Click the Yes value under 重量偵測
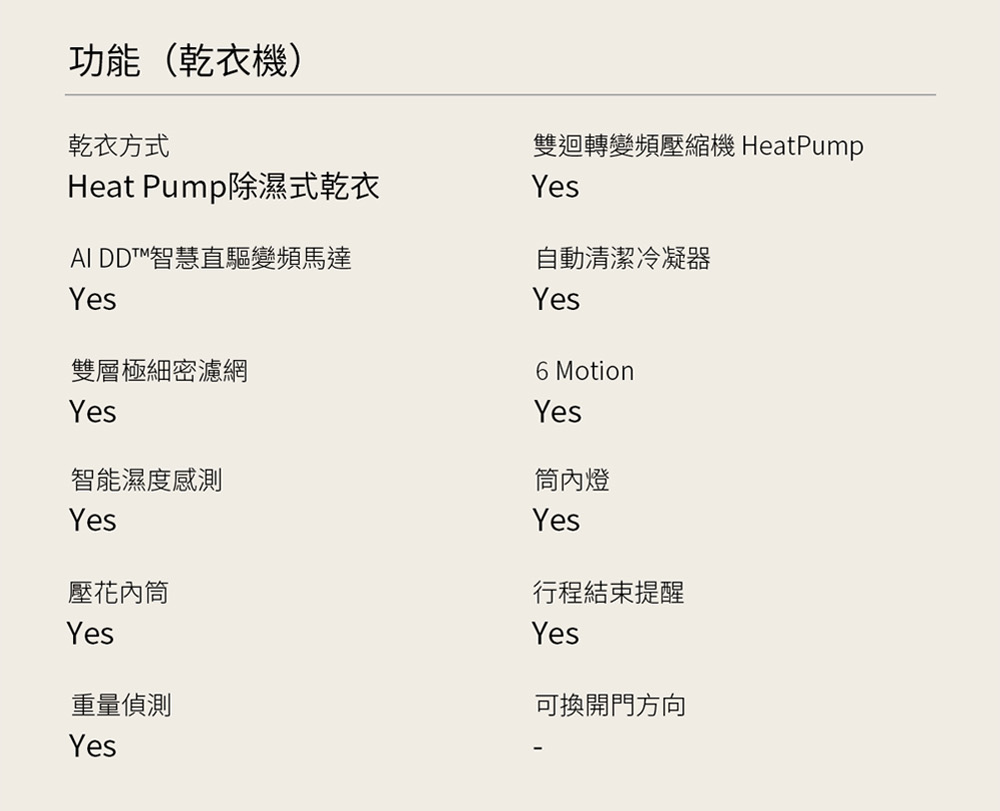The width and height of the screenshot is (1000, 811). point(92,746)
